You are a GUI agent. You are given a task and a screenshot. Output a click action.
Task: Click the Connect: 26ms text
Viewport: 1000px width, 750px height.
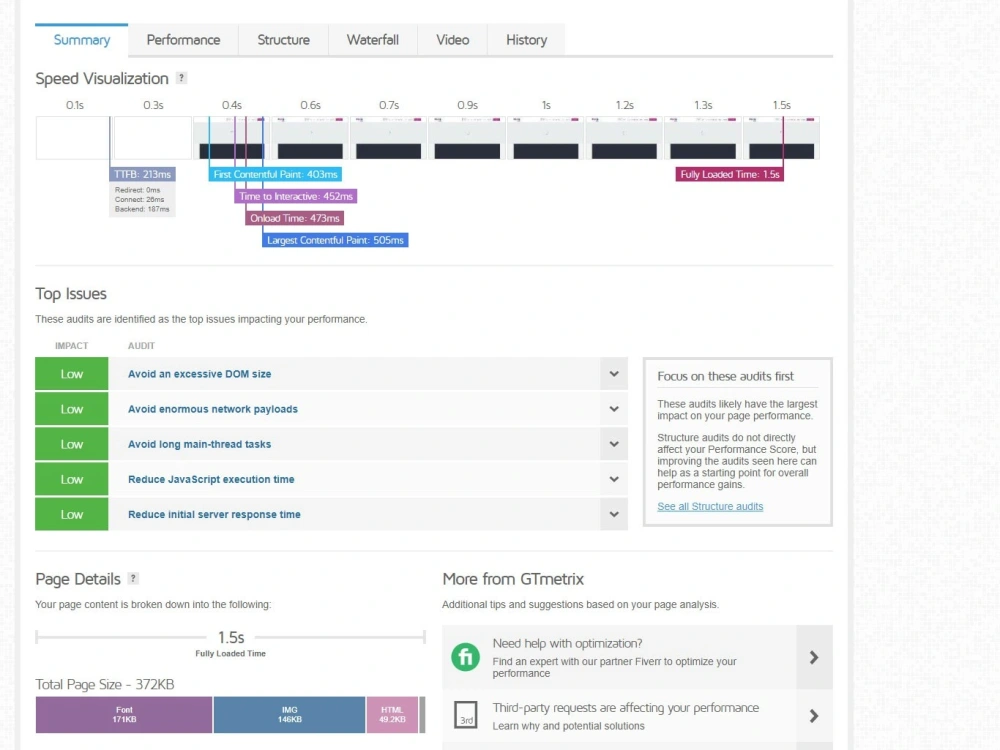point(140,200)
